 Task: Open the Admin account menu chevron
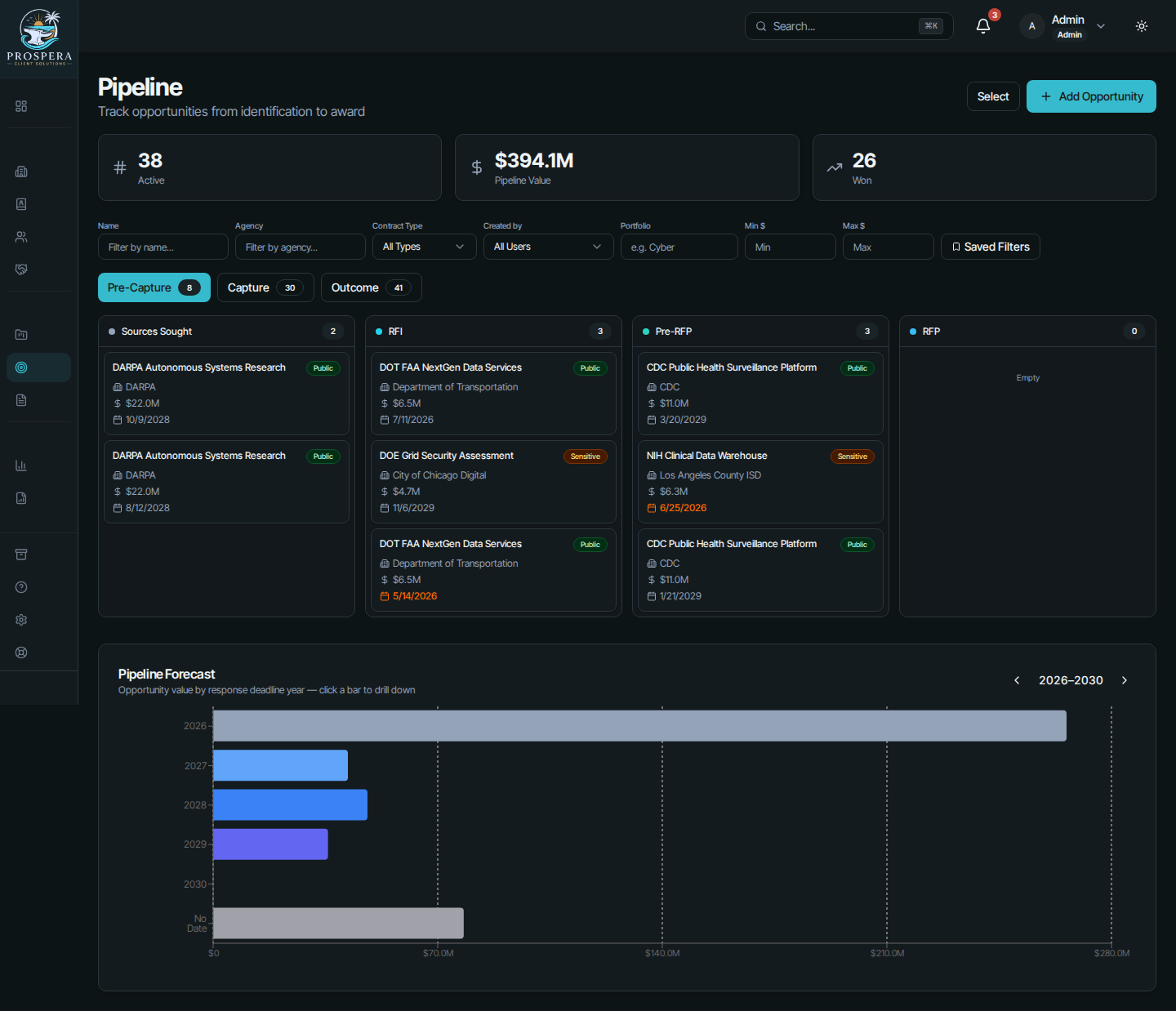click(1101, 26)
